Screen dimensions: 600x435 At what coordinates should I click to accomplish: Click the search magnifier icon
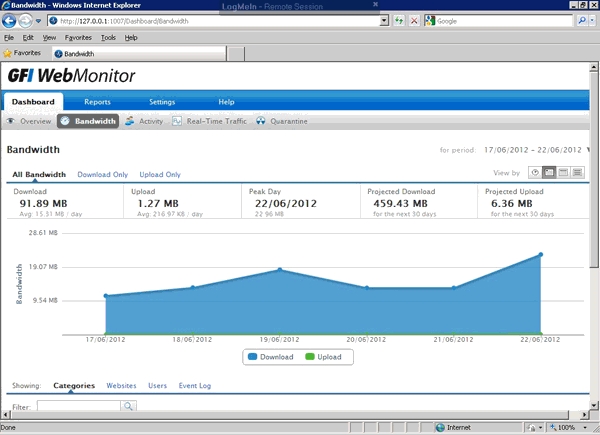point(582,21)
